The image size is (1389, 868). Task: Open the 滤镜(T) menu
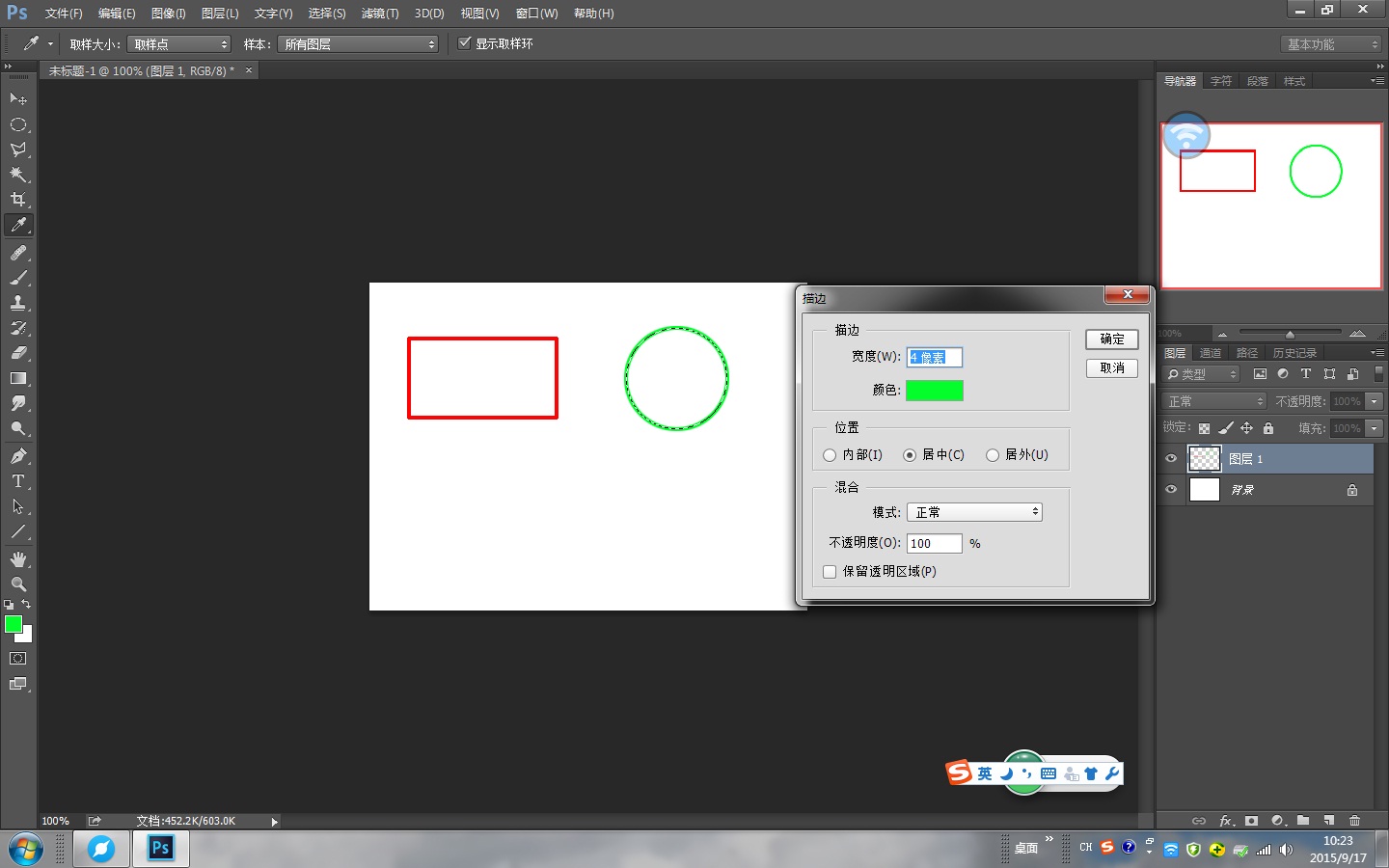click(380, 14)
